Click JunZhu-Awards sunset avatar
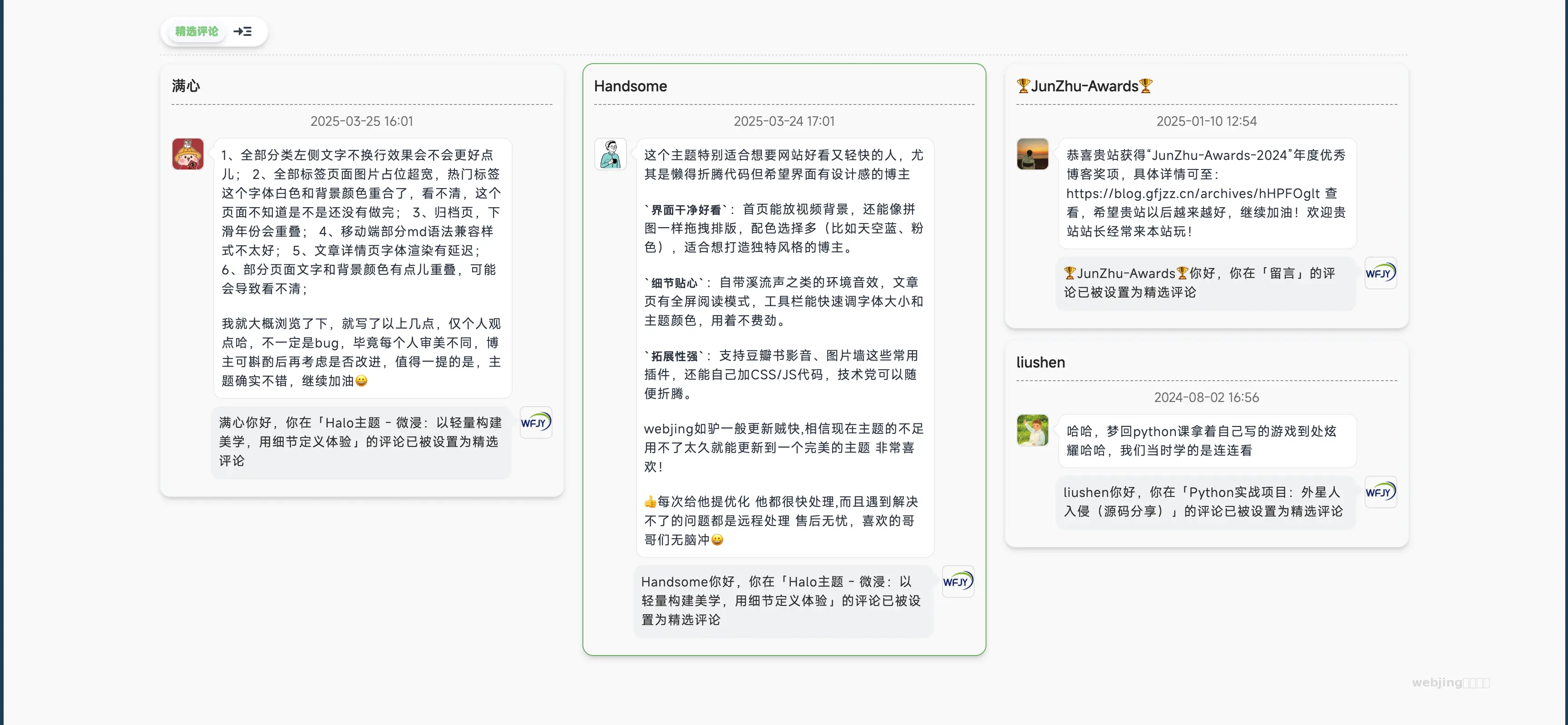This screenshot has width=1568, height=725. point(1032,154)
